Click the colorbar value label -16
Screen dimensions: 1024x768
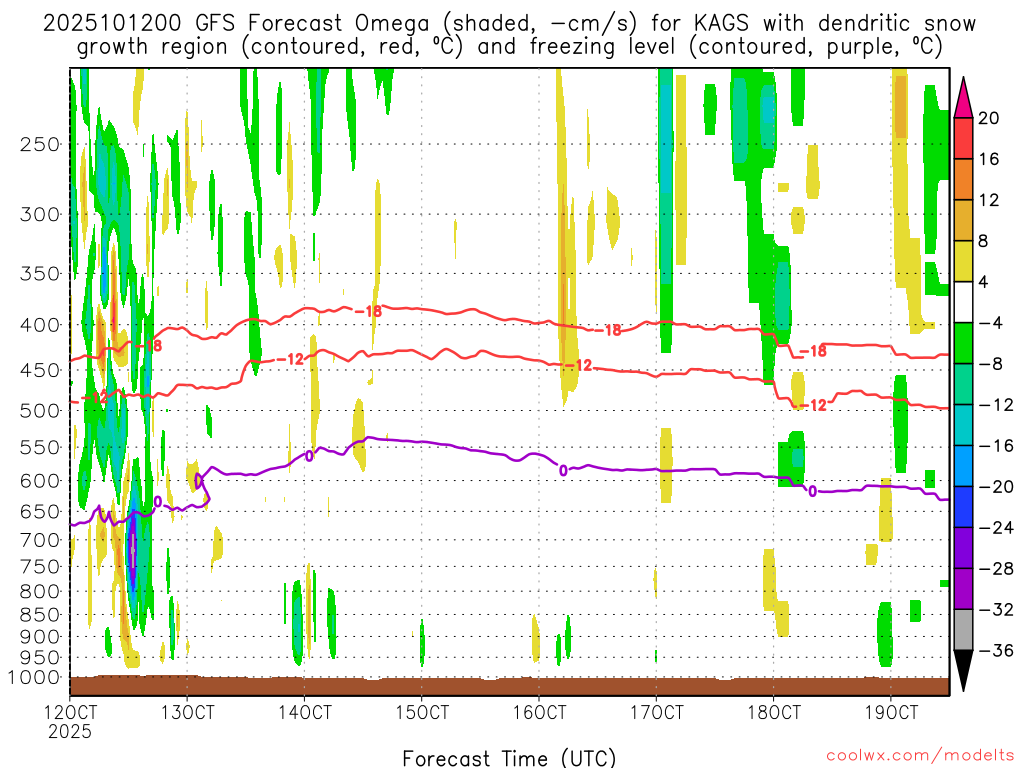[x=996, y=446]
